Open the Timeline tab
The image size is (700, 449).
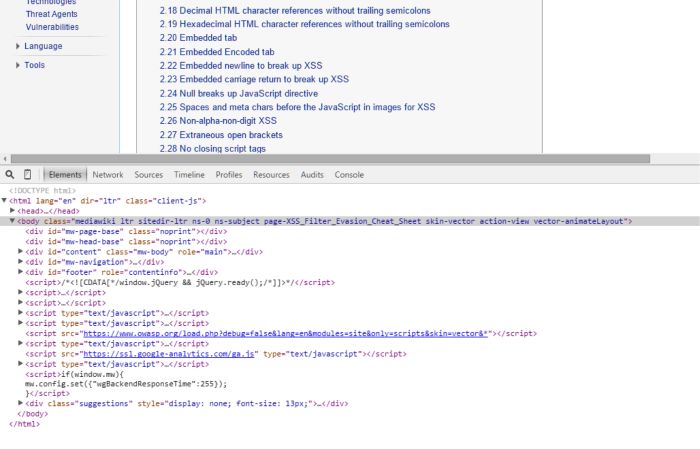pyautogui.click(x=189, y=175)
